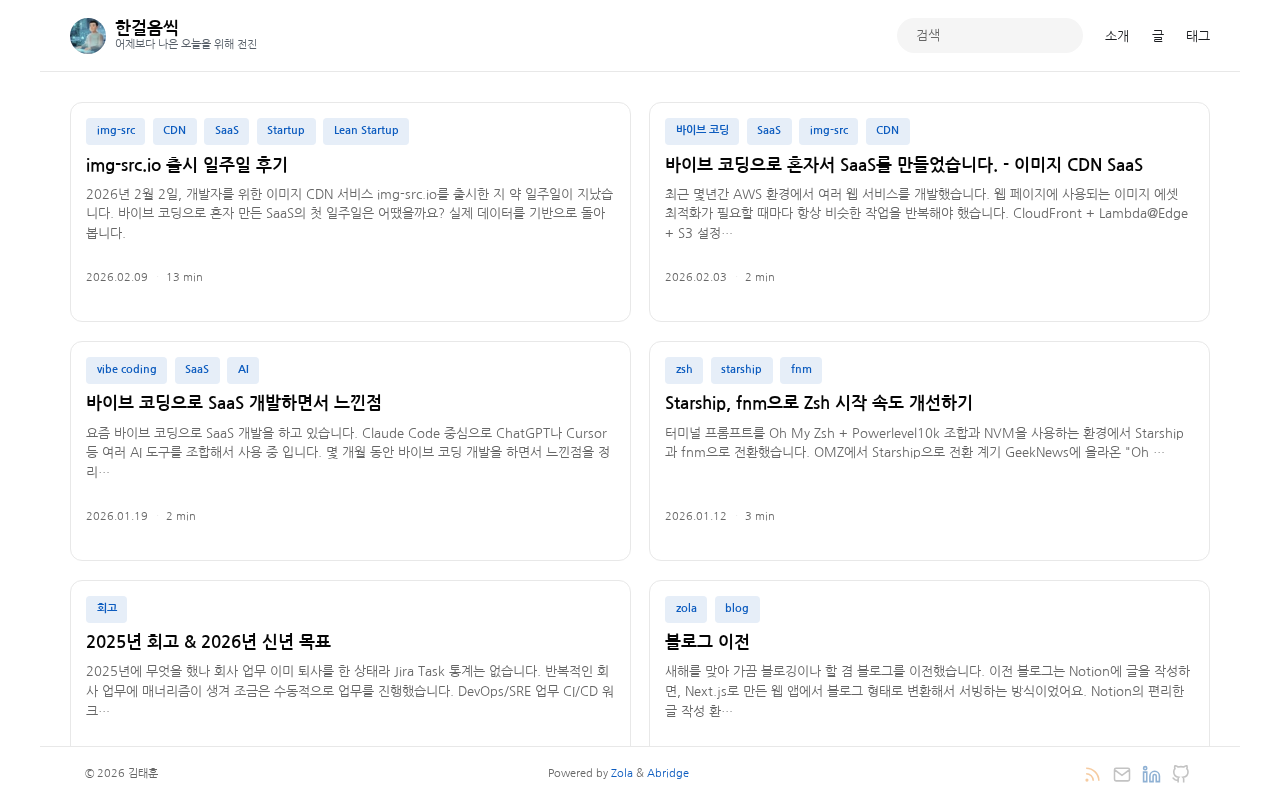Select the starship tag
The height and width of the screenshot is (800, 1280).
pyautogui.click(x=741, y=370)
